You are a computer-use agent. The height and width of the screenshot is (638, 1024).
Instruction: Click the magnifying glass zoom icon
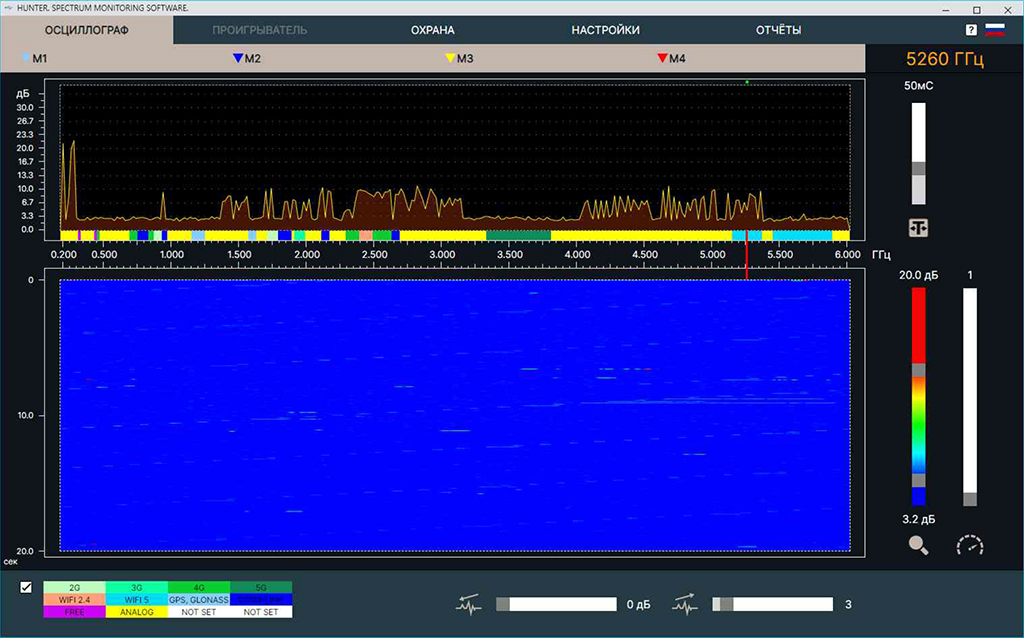(x=918, y=545)
